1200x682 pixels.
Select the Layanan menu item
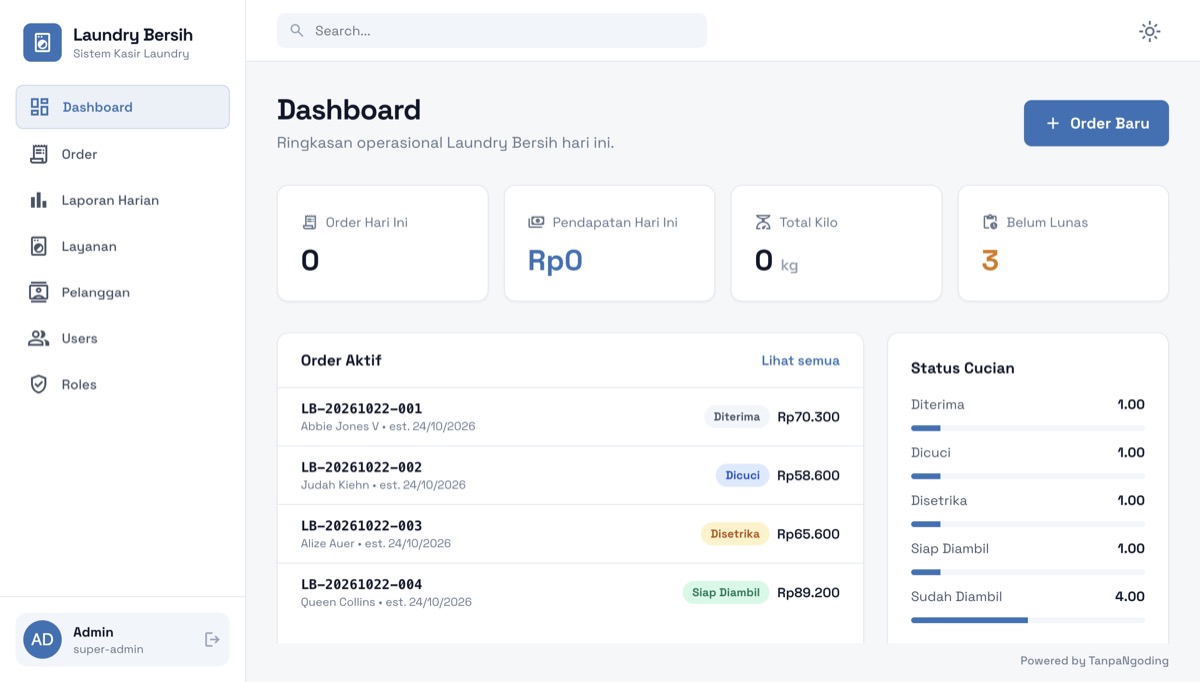tap(123, 246)
